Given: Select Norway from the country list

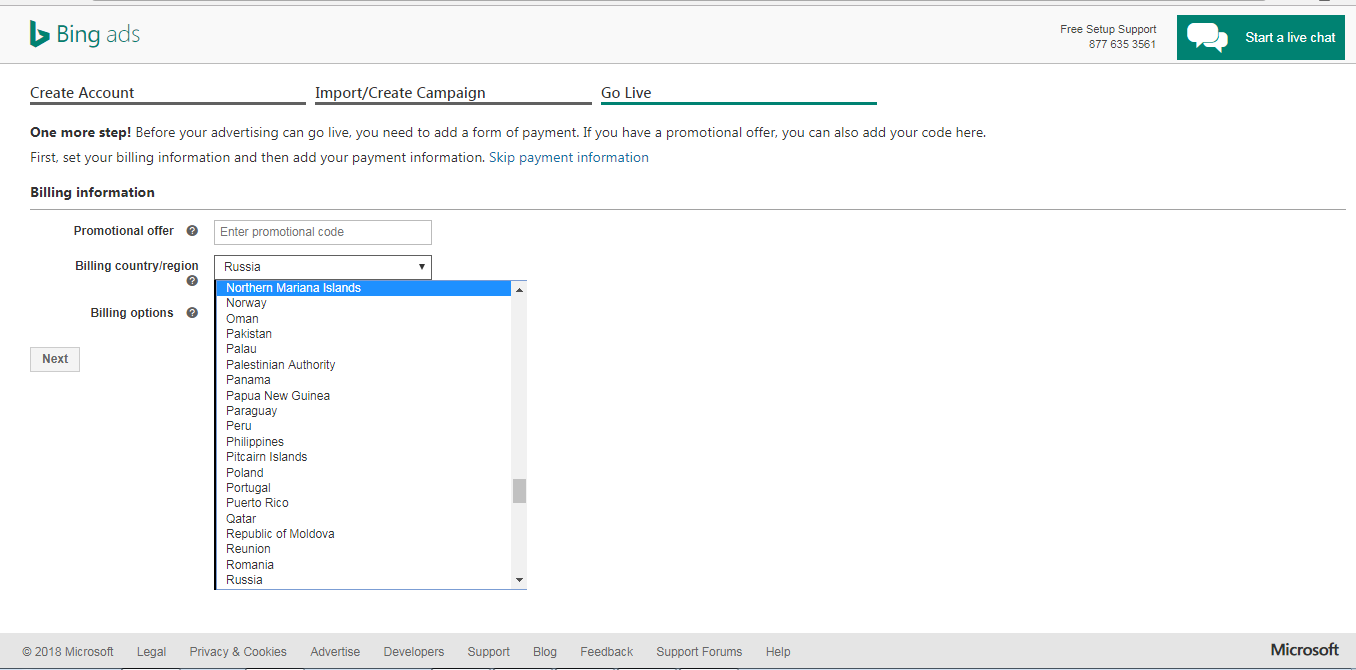Looking at the screenshot, I should tap(246, 303).
